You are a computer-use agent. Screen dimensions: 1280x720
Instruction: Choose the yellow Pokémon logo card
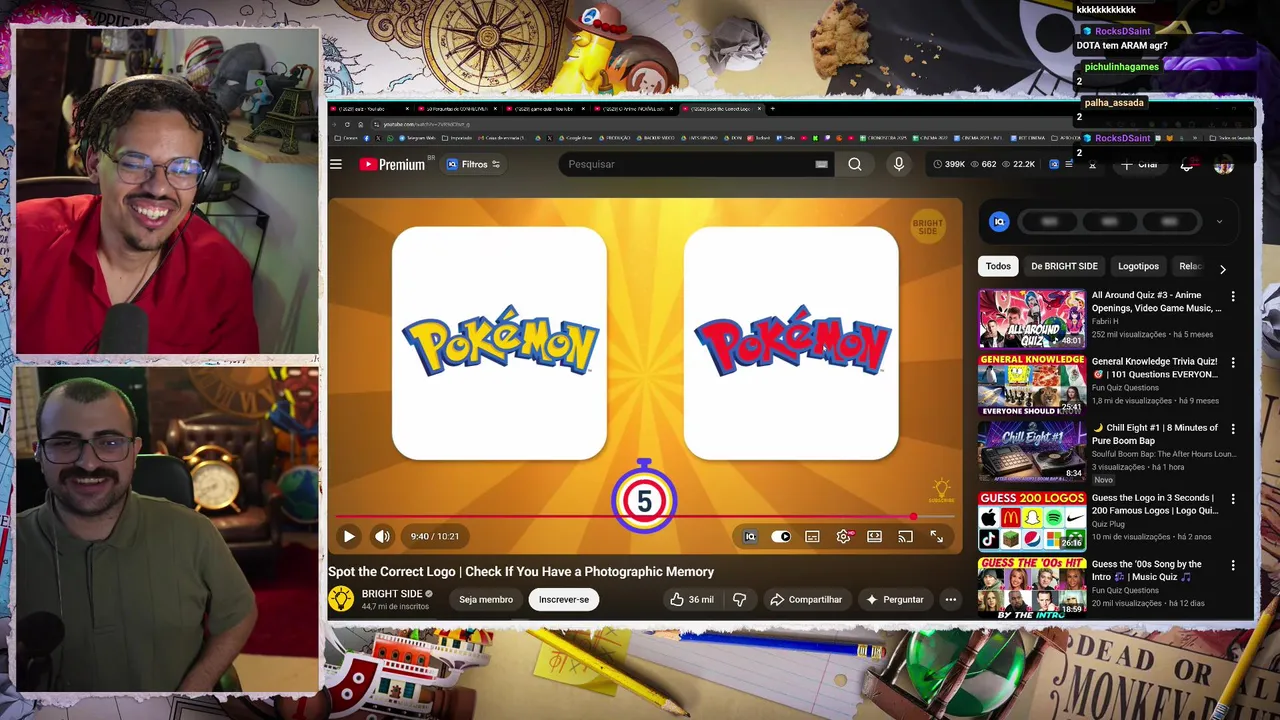(x=499, y=343)
